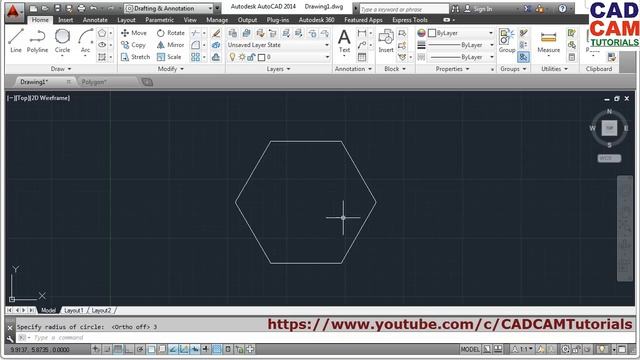Screen dimensions: 640x360
Task: Click the WCS button under ViewCube
Action: click(609, 158)
